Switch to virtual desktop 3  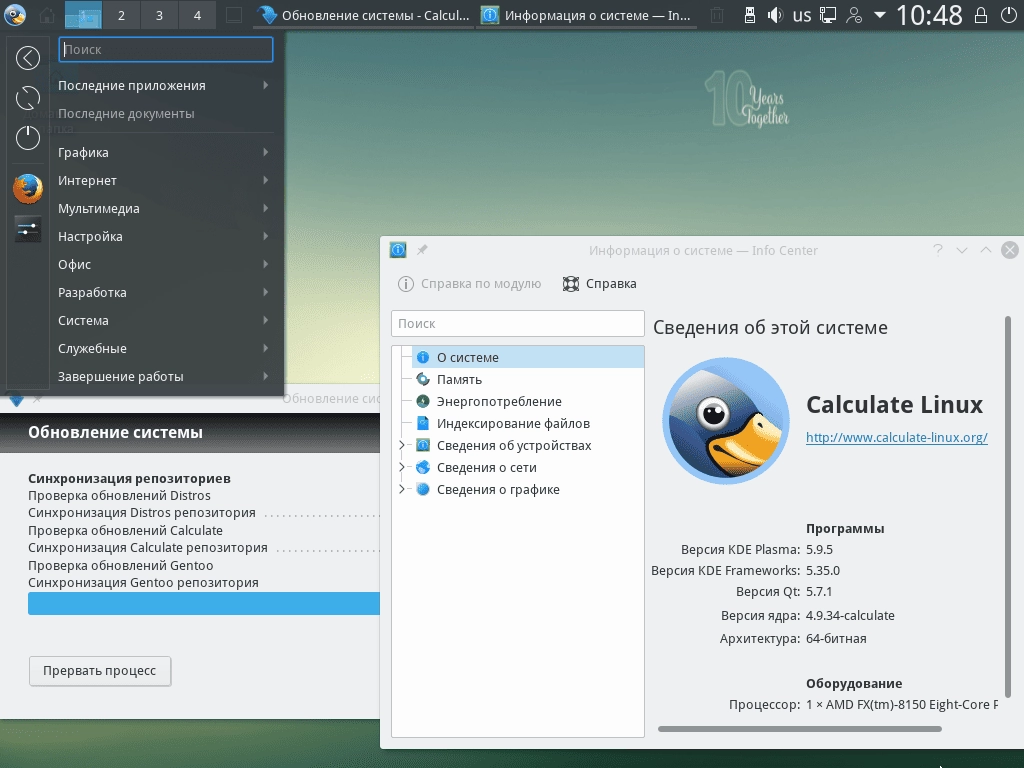tap(159, 14)
